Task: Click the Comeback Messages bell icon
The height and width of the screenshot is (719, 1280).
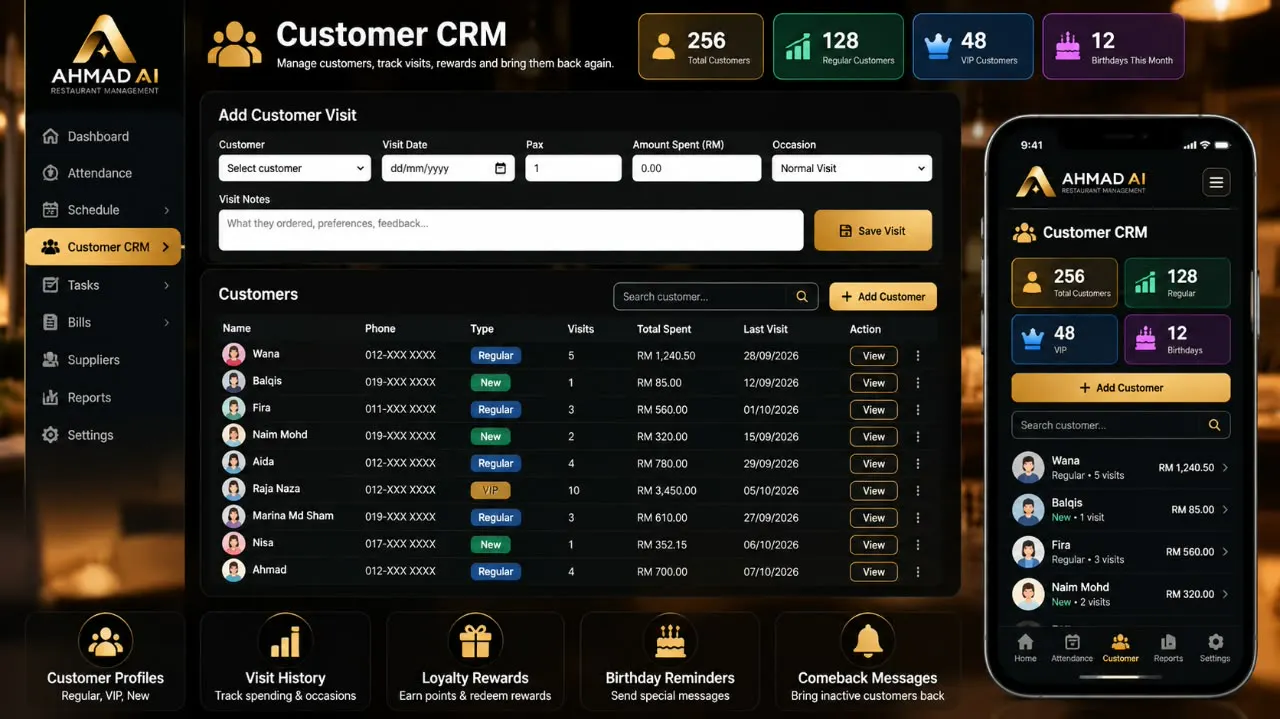Action: point(867,642)
